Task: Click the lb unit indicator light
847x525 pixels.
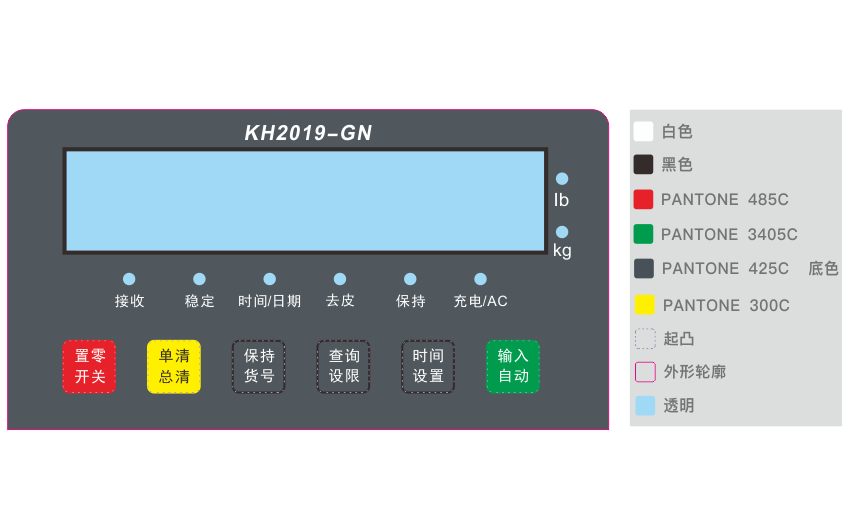Action: (x=562, y=179)
